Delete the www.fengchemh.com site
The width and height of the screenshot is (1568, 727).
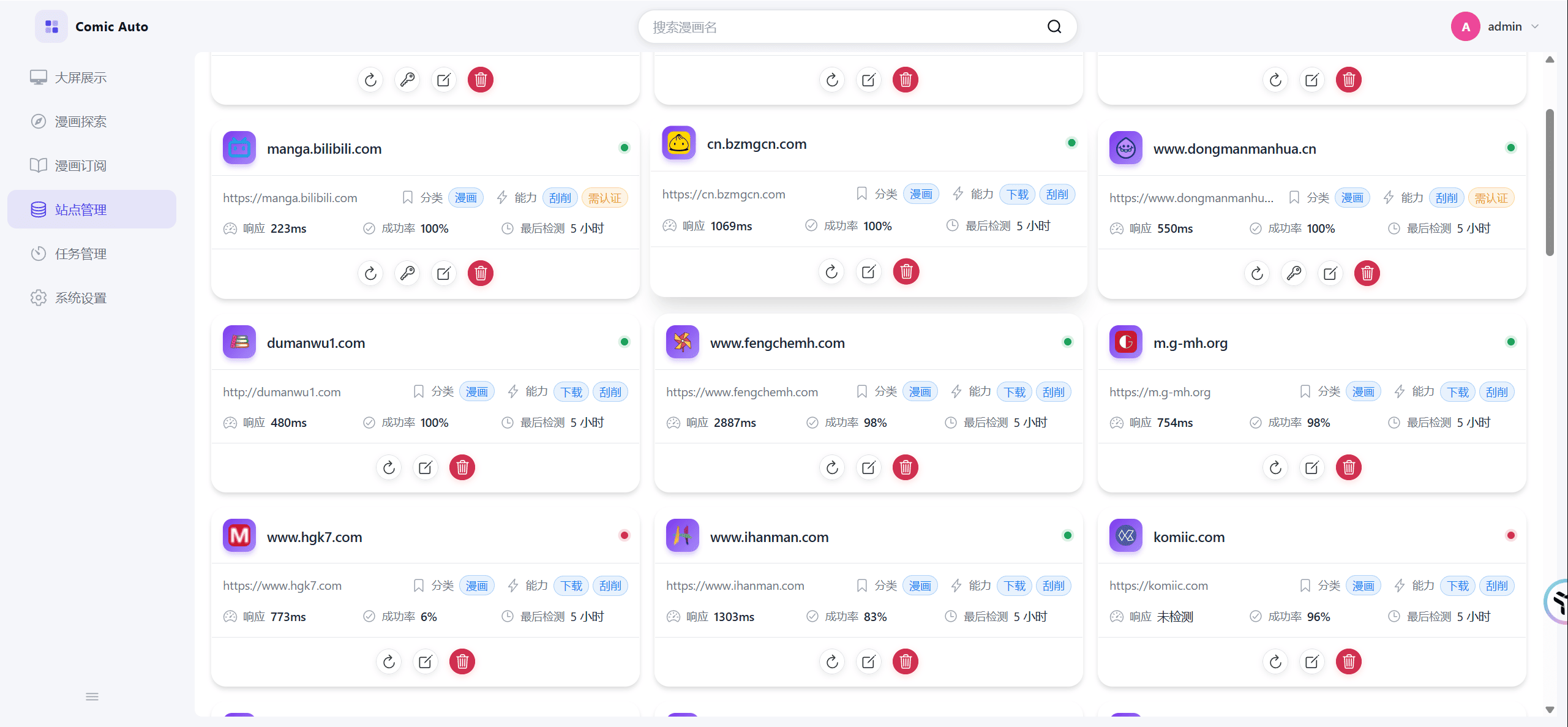click(906, 467)
